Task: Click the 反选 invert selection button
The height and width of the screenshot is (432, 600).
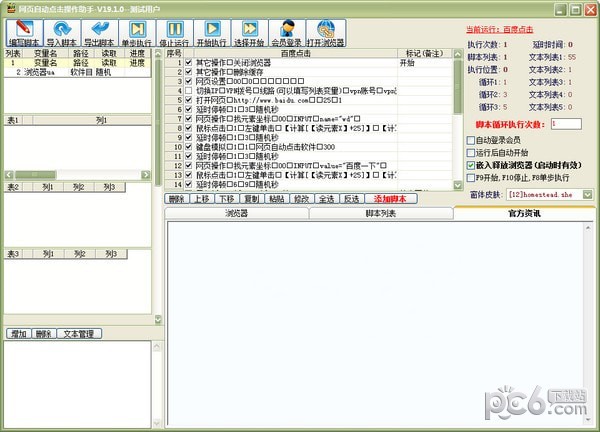Action: 351,199
